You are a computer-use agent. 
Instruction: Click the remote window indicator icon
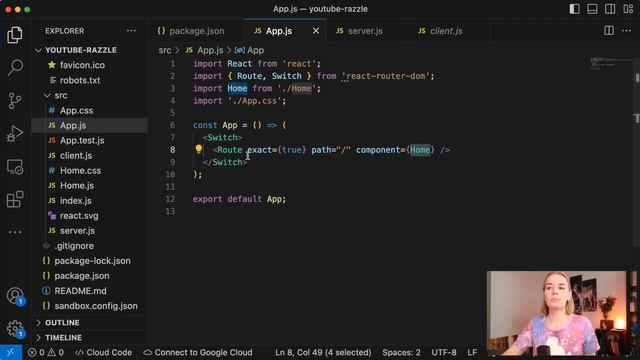[11, 352]
